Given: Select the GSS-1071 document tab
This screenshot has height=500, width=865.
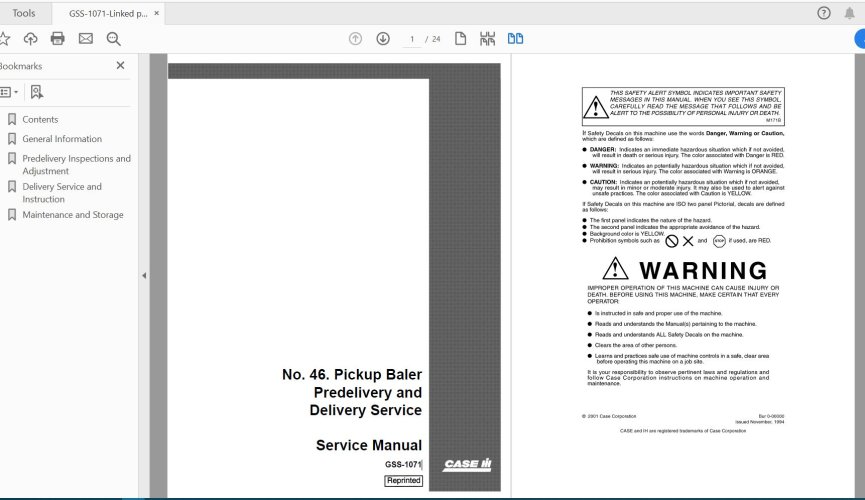Looking at the screenshot, I should (x=108, y=13).
